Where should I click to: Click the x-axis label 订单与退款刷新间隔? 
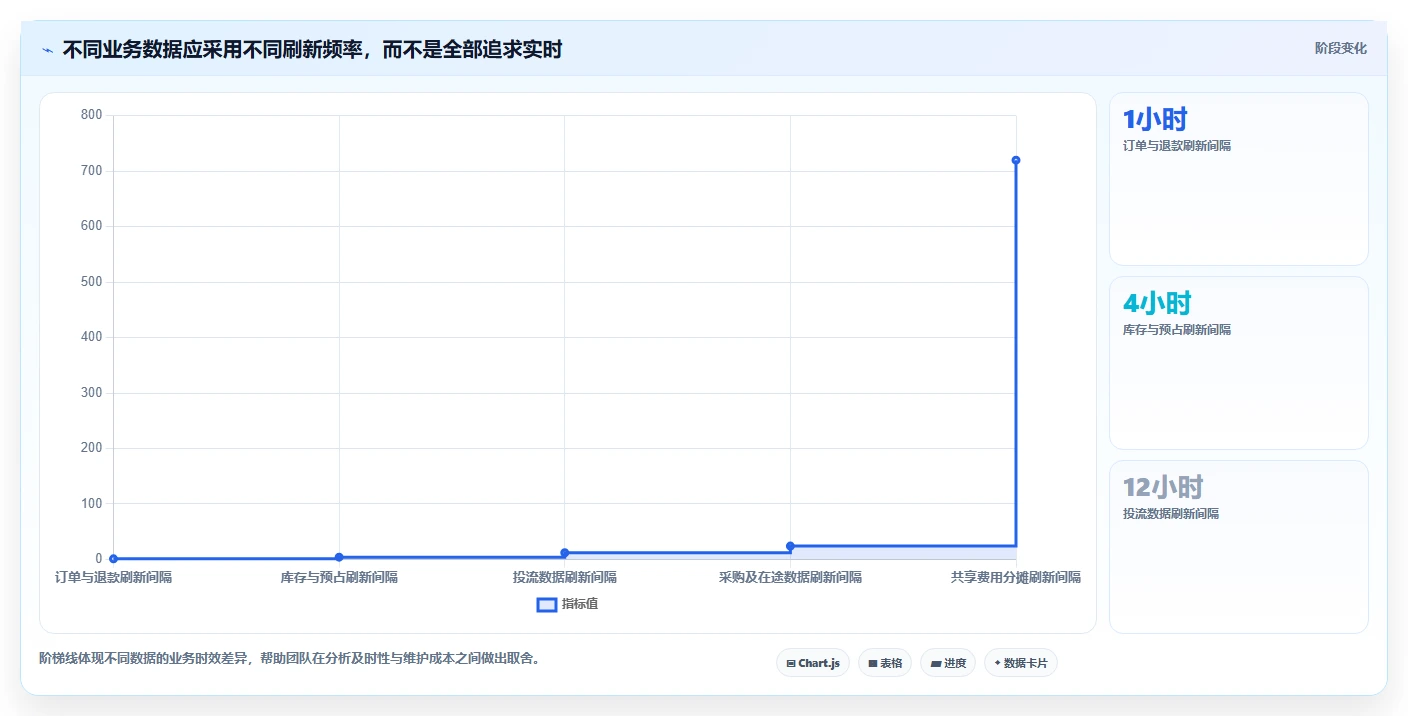(x=113, y=577)
